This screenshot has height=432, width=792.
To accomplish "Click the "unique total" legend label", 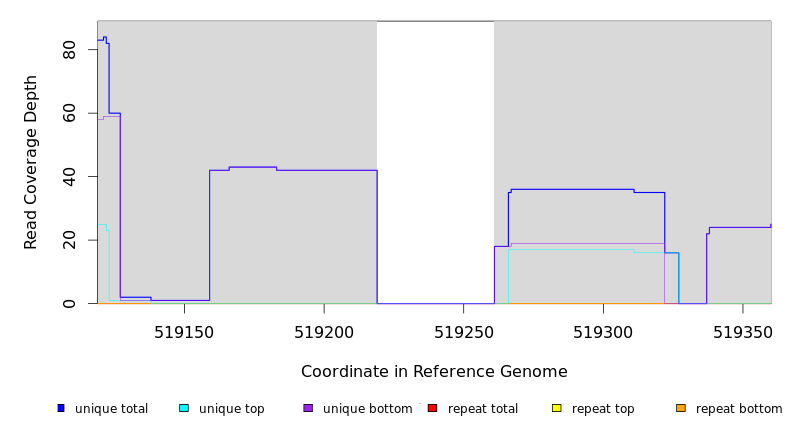I will point(111,409).
